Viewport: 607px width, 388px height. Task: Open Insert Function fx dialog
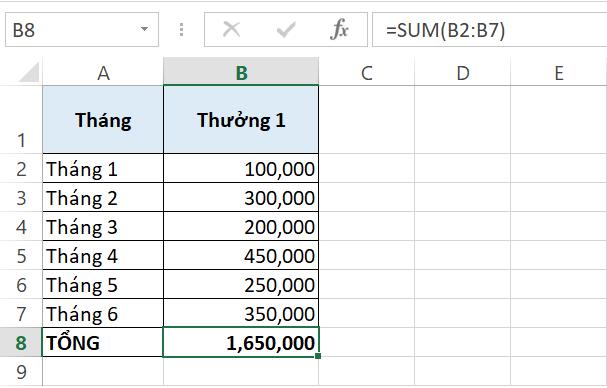pos(340,29)
